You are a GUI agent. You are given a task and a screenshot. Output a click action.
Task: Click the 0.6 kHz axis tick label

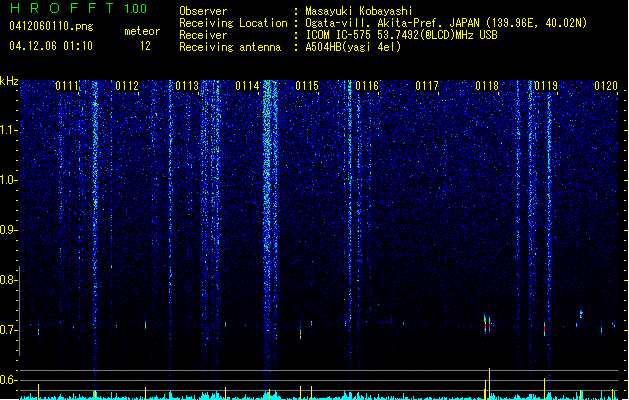pos(8,380)
